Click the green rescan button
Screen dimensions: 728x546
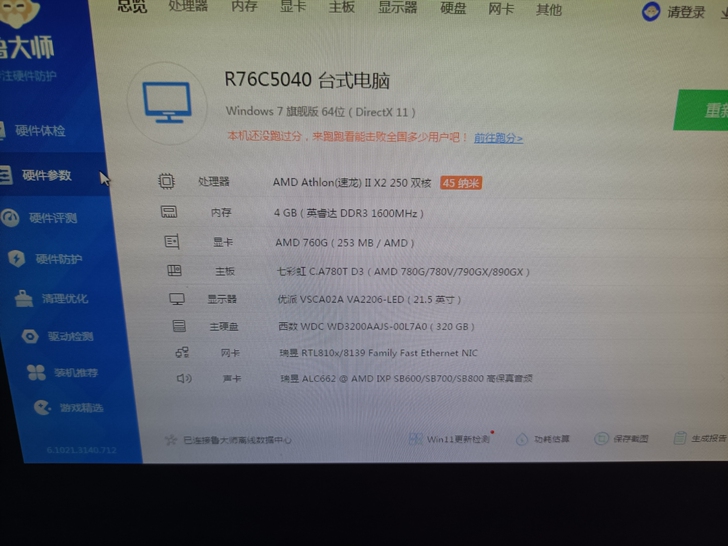[701, 110]
